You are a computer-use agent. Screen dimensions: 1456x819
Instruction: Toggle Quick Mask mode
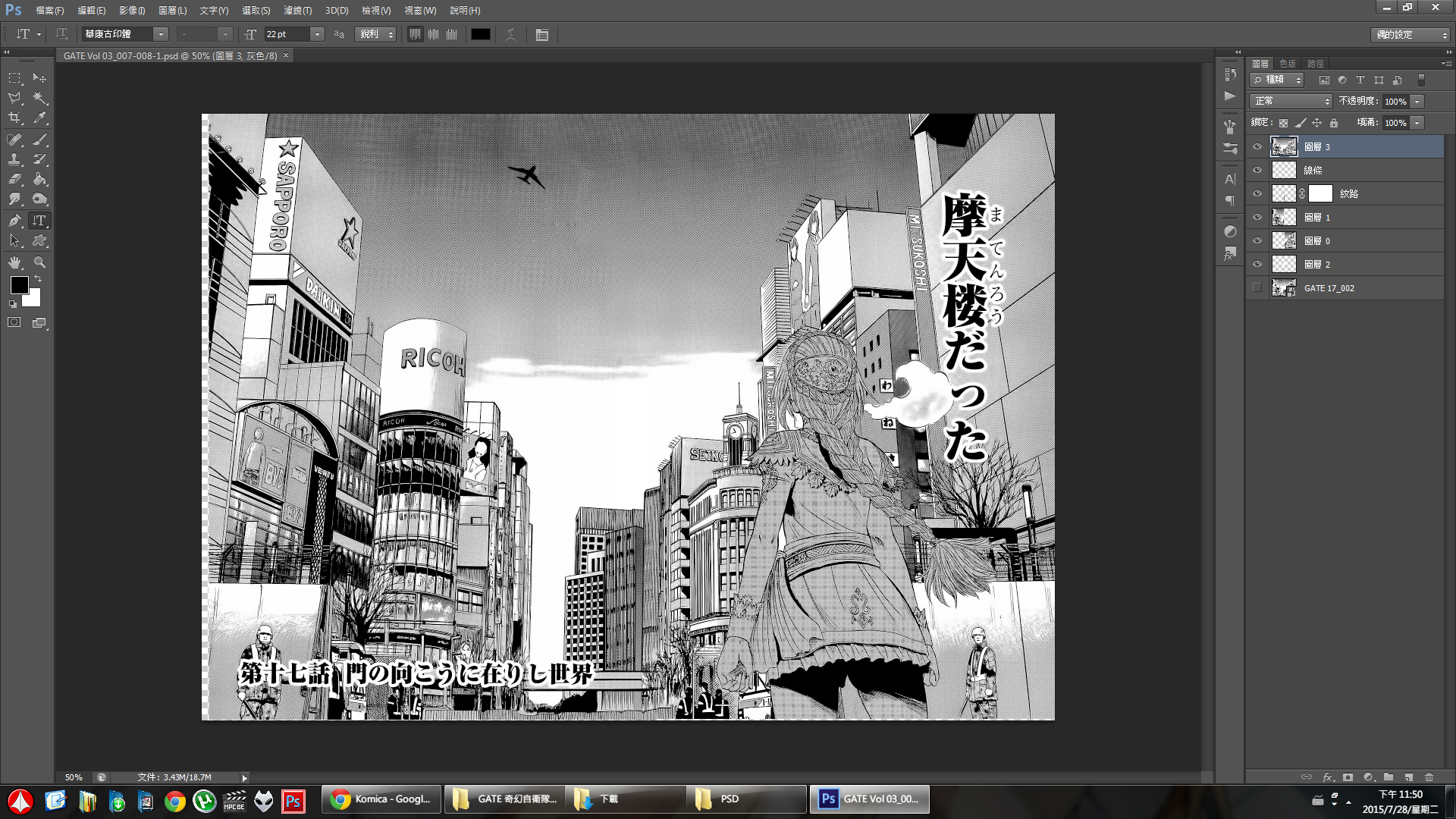pyautogui.click(x=14, y=322)
